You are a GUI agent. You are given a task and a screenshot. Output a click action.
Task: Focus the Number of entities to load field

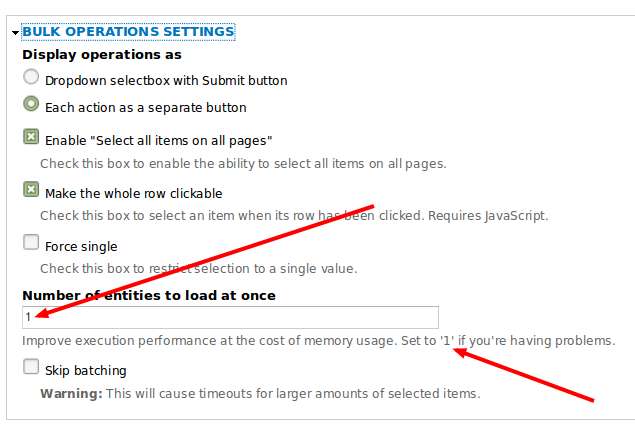pyautogui.click(x=230, y=317)
